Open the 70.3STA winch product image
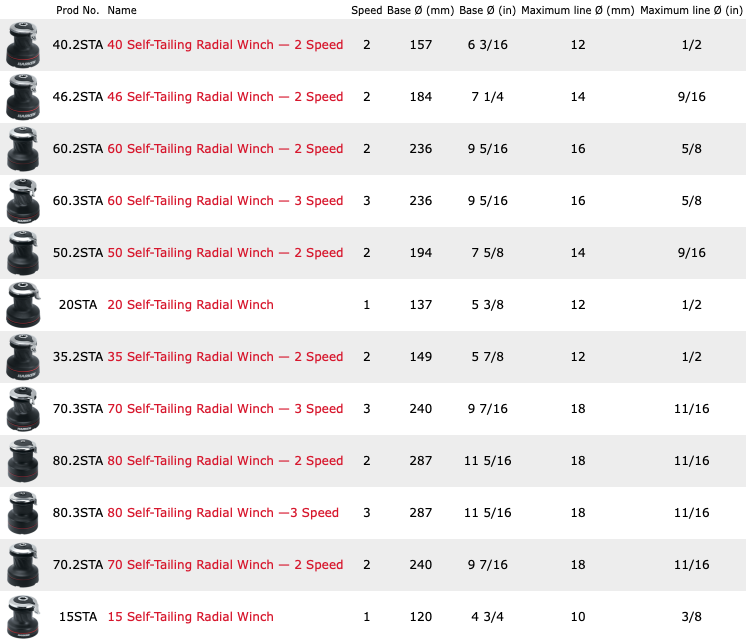Viewport: 747px width, 644px height. tap(22, 410)
